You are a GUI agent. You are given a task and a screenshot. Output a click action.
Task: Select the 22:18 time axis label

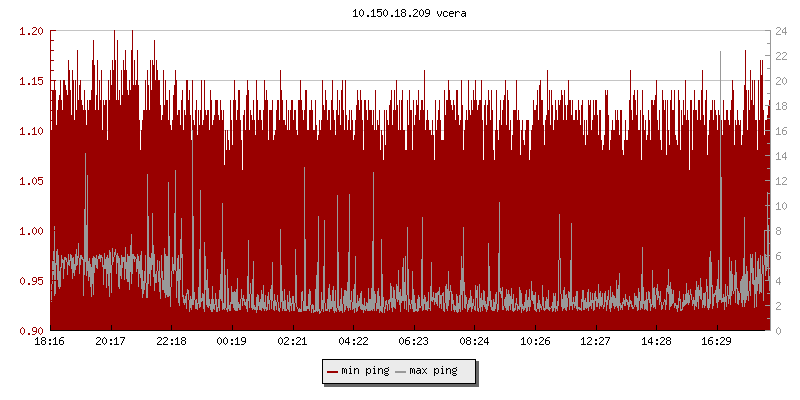click(171, 341)
